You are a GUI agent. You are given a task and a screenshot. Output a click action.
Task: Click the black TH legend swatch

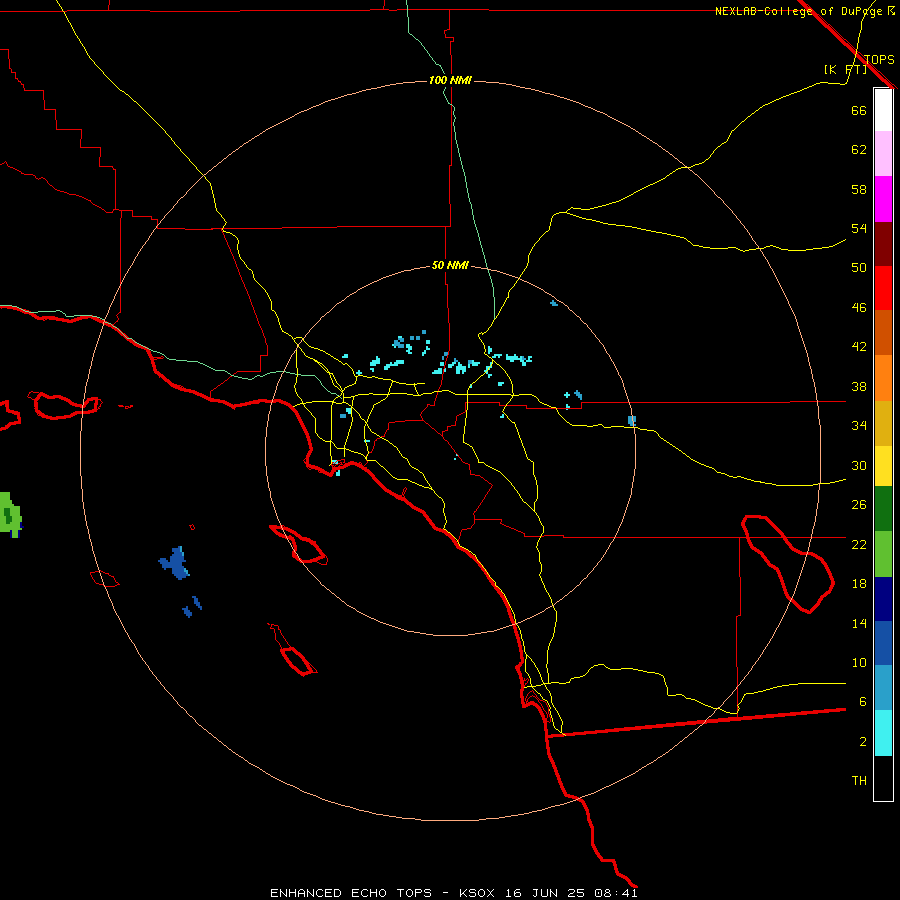(883, 778)
